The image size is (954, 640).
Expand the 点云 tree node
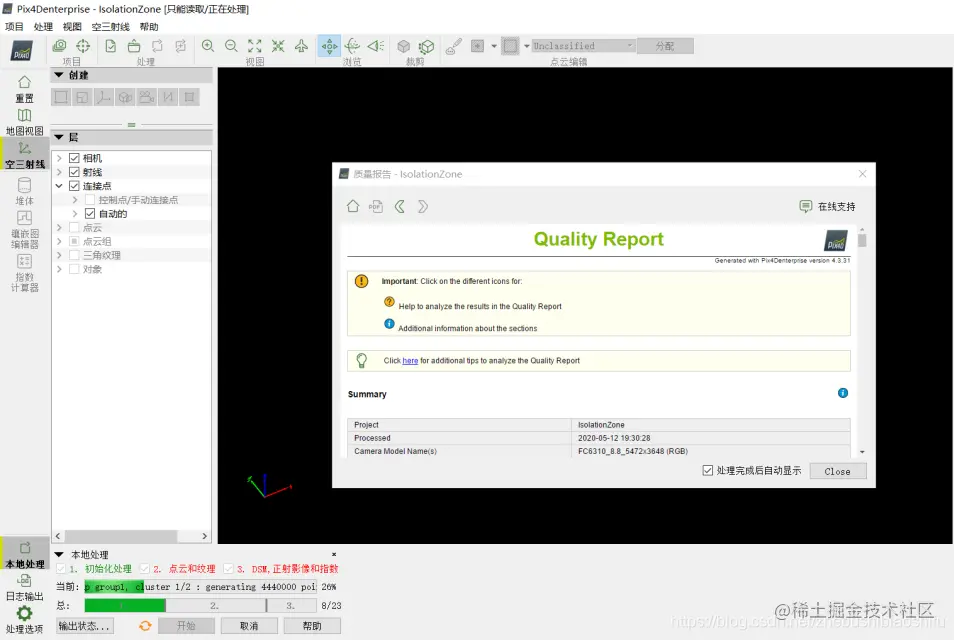[59, 228]
